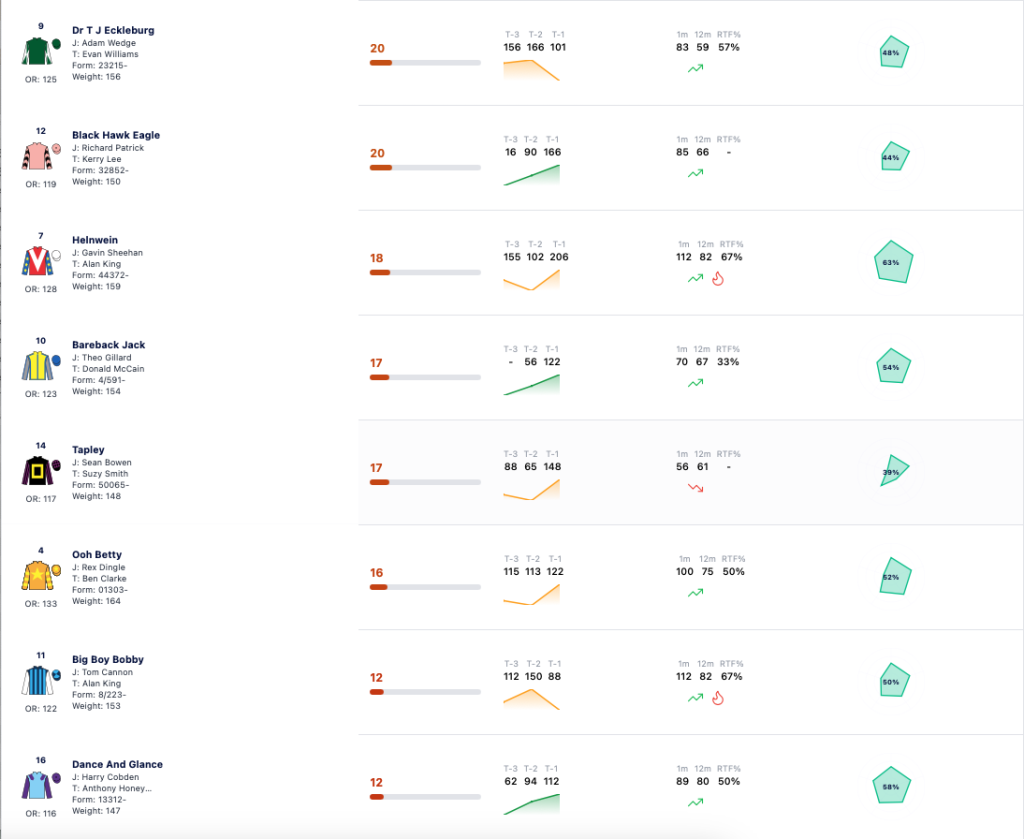Click Ooh Betty's orange star silks icon

40,575
